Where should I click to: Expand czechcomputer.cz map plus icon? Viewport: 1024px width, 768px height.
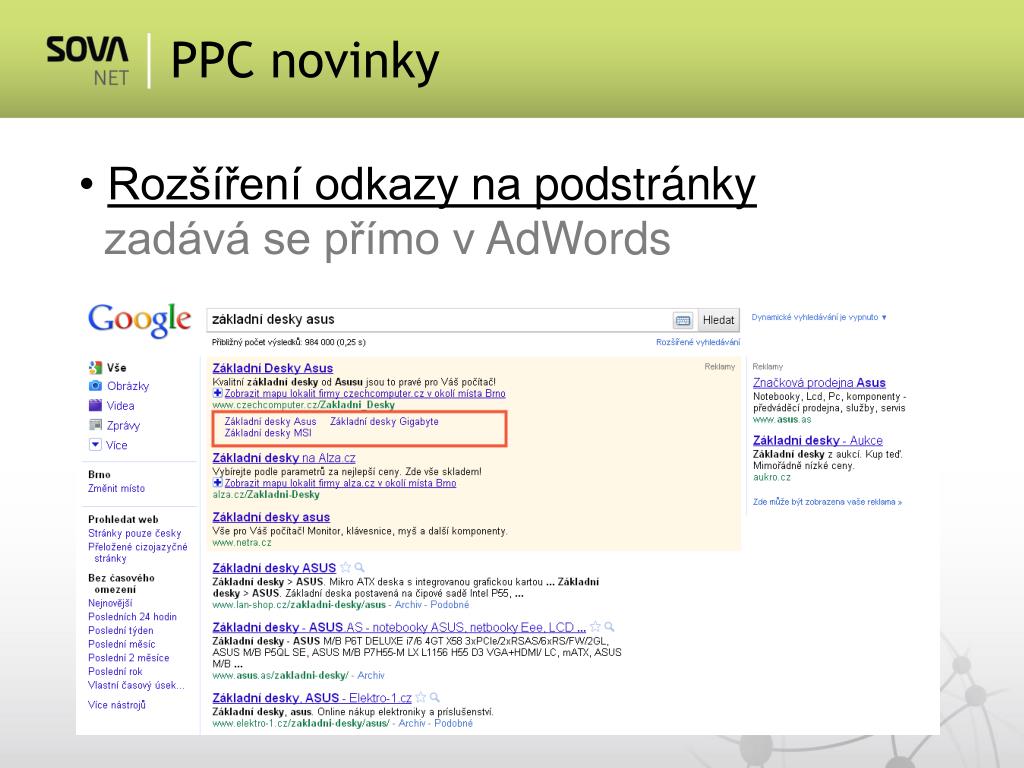tap(217, 393)
